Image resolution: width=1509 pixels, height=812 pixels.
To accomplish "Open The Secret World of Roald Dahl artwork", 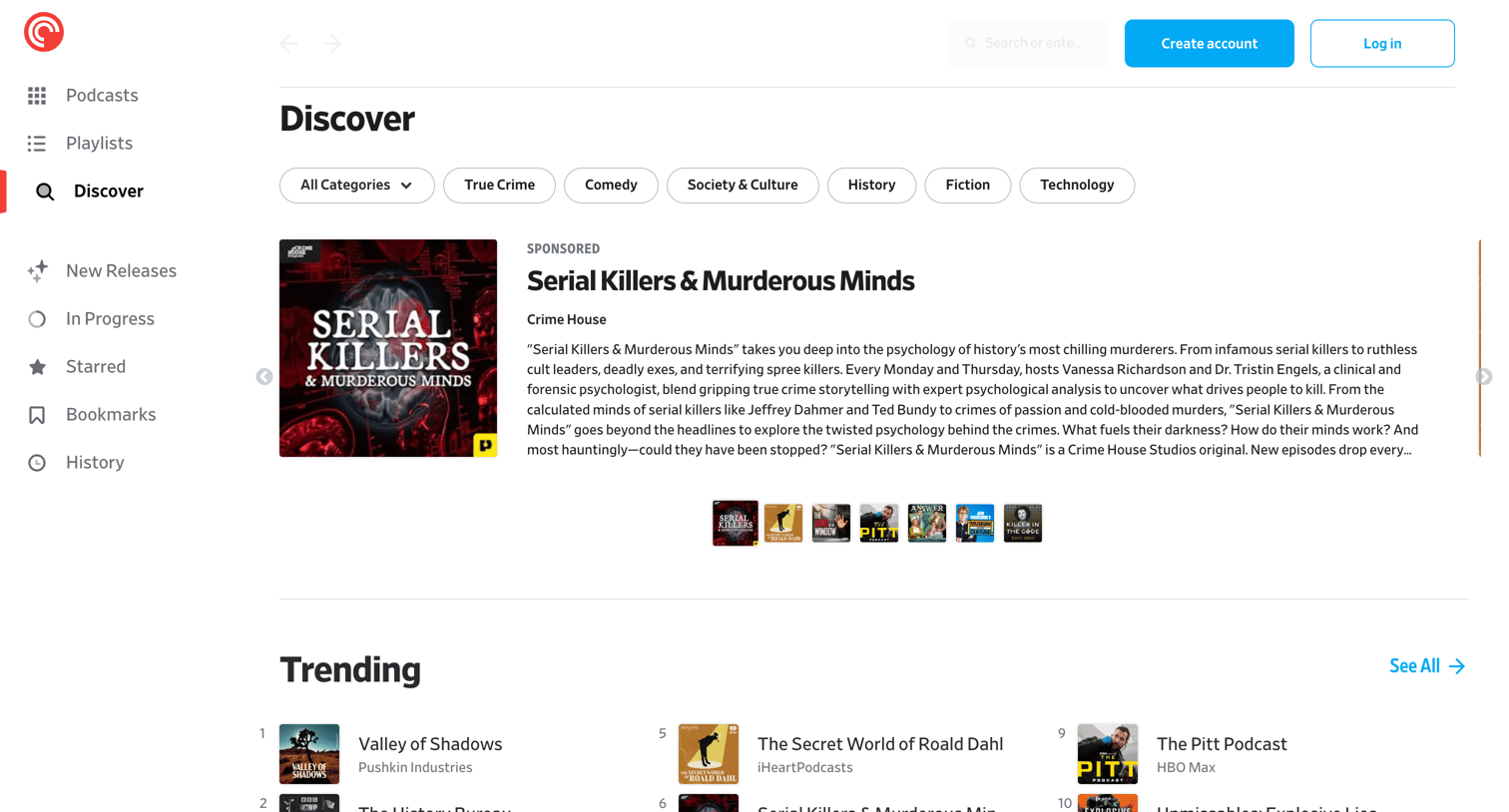I will (x=709, y=754).
